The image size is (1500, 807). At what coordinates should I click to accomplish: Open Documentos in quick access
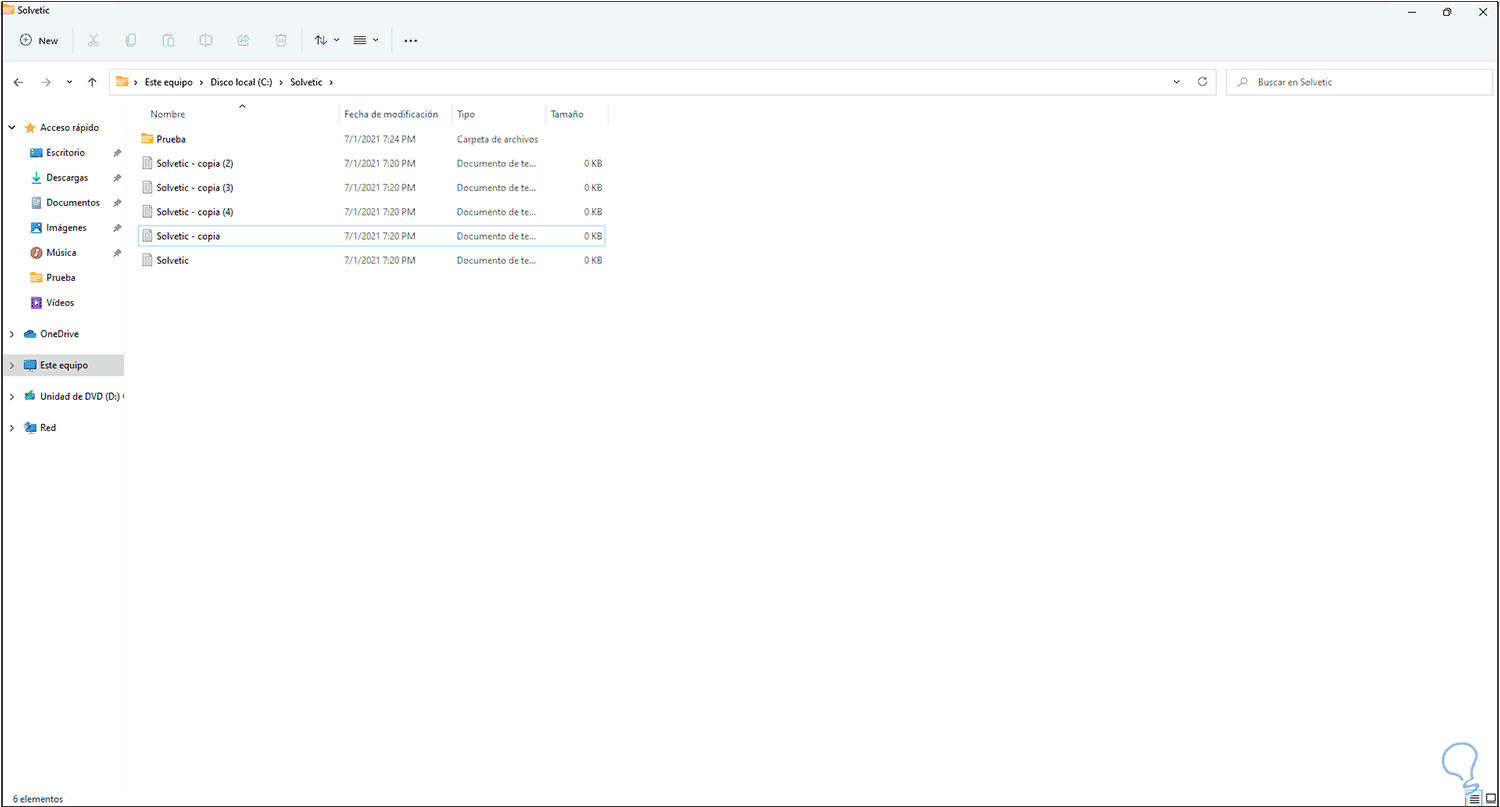click(x=73, y=203)
